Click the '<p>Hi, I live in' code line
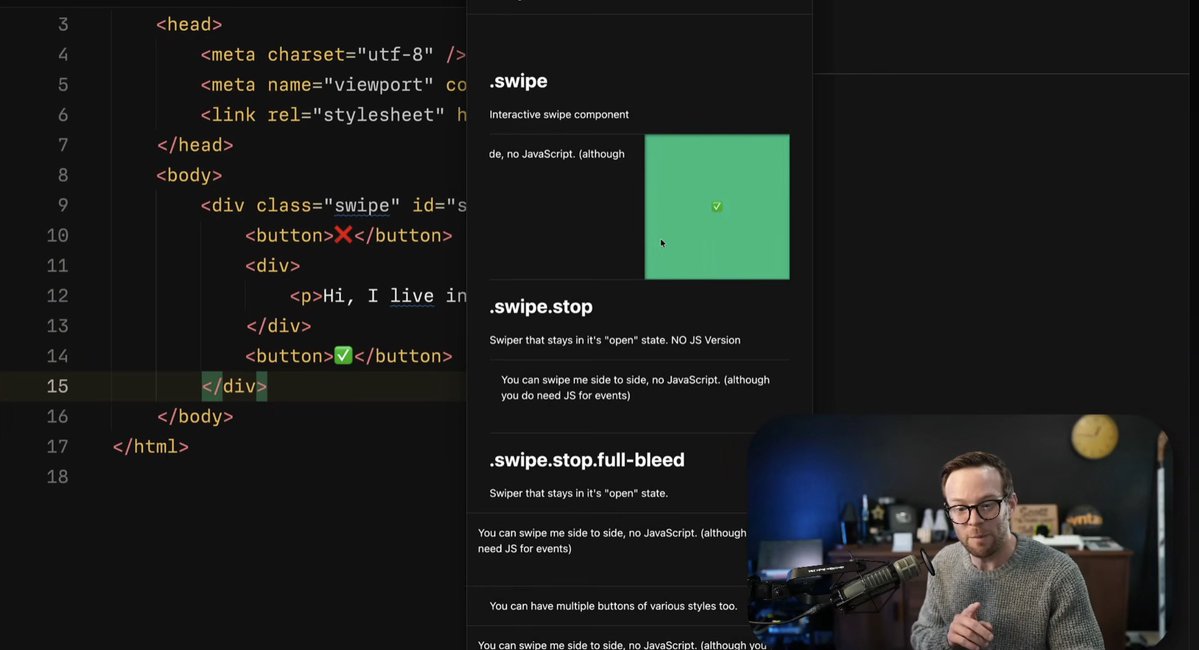 pyautogui.click(x=378, y=296)
